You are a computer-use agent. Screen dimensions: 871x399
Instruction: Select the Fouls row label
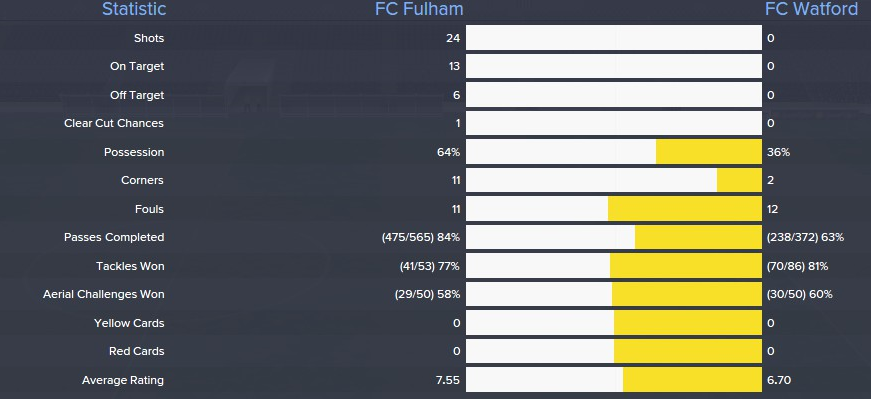pos(149,209)
